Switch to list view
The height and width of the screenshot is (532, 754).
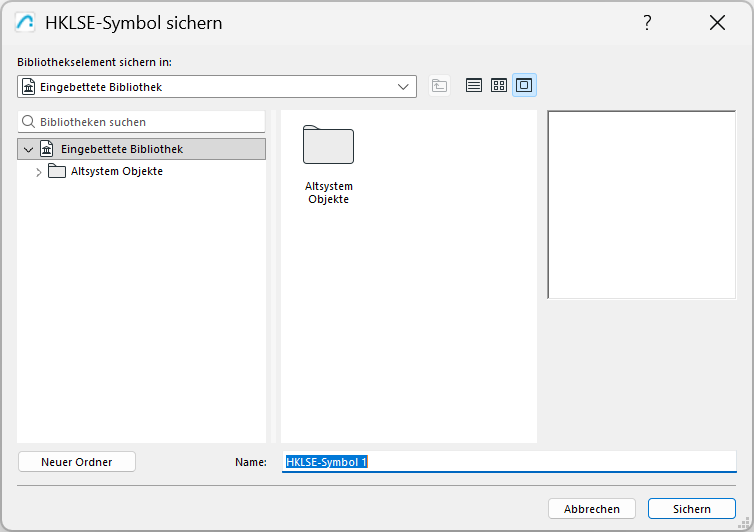pos(474,86)
